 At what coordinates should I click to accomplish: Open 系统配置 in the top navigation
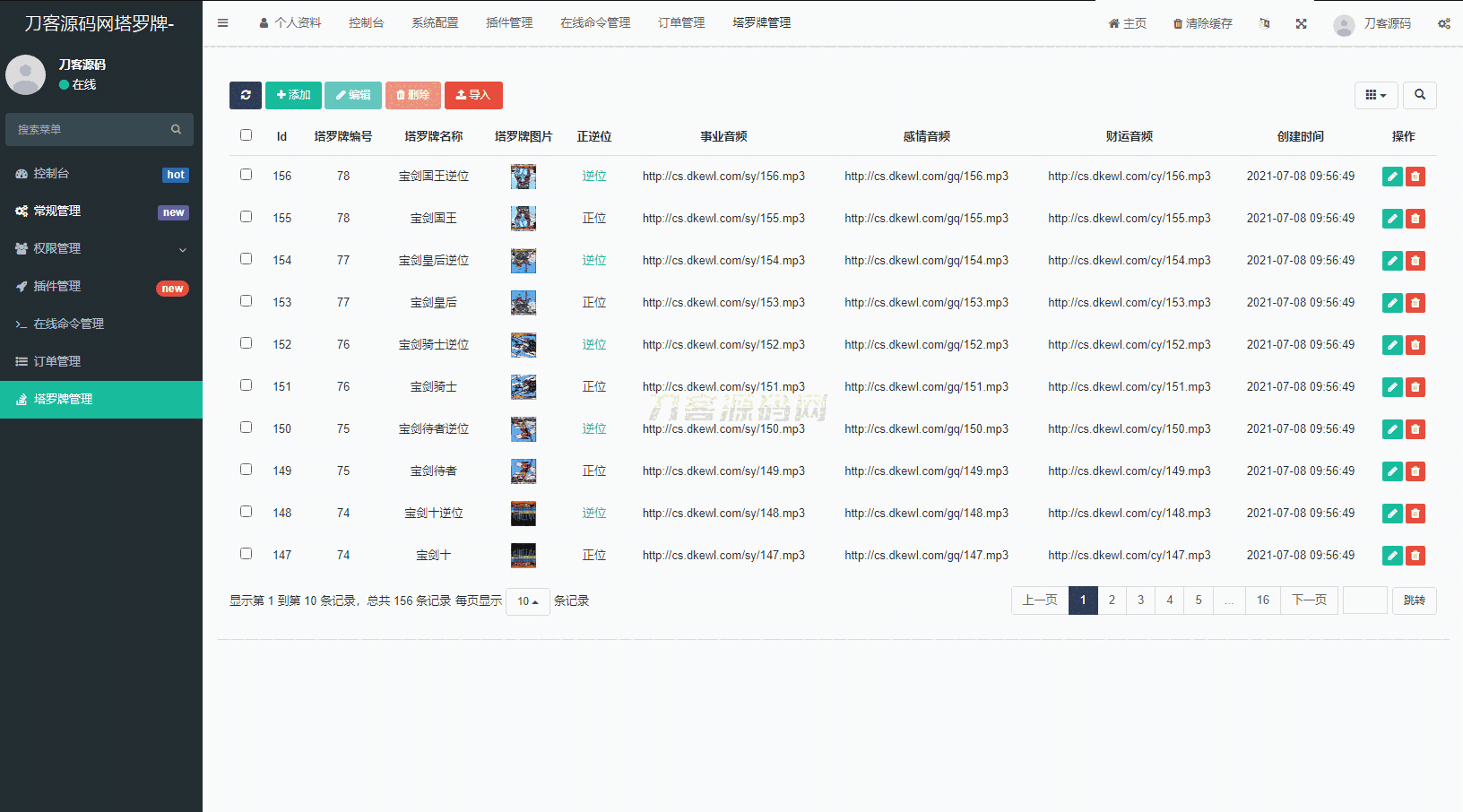click(435, 23)
